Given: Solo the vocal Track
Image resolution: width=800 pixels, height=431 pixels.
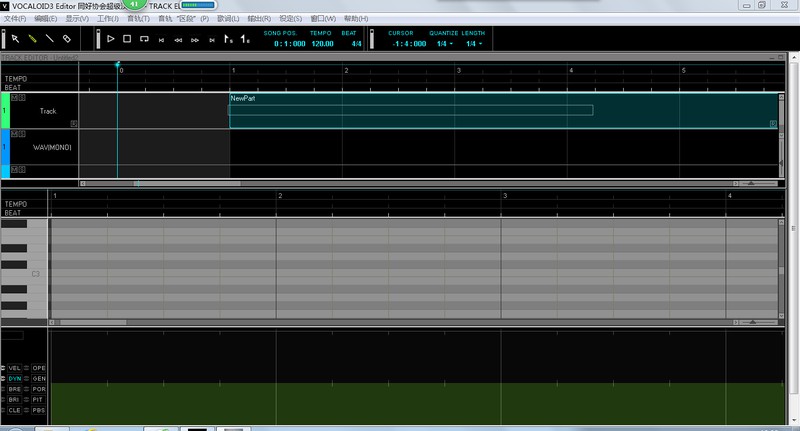Looking at the screenshot, I should [21, 97].
